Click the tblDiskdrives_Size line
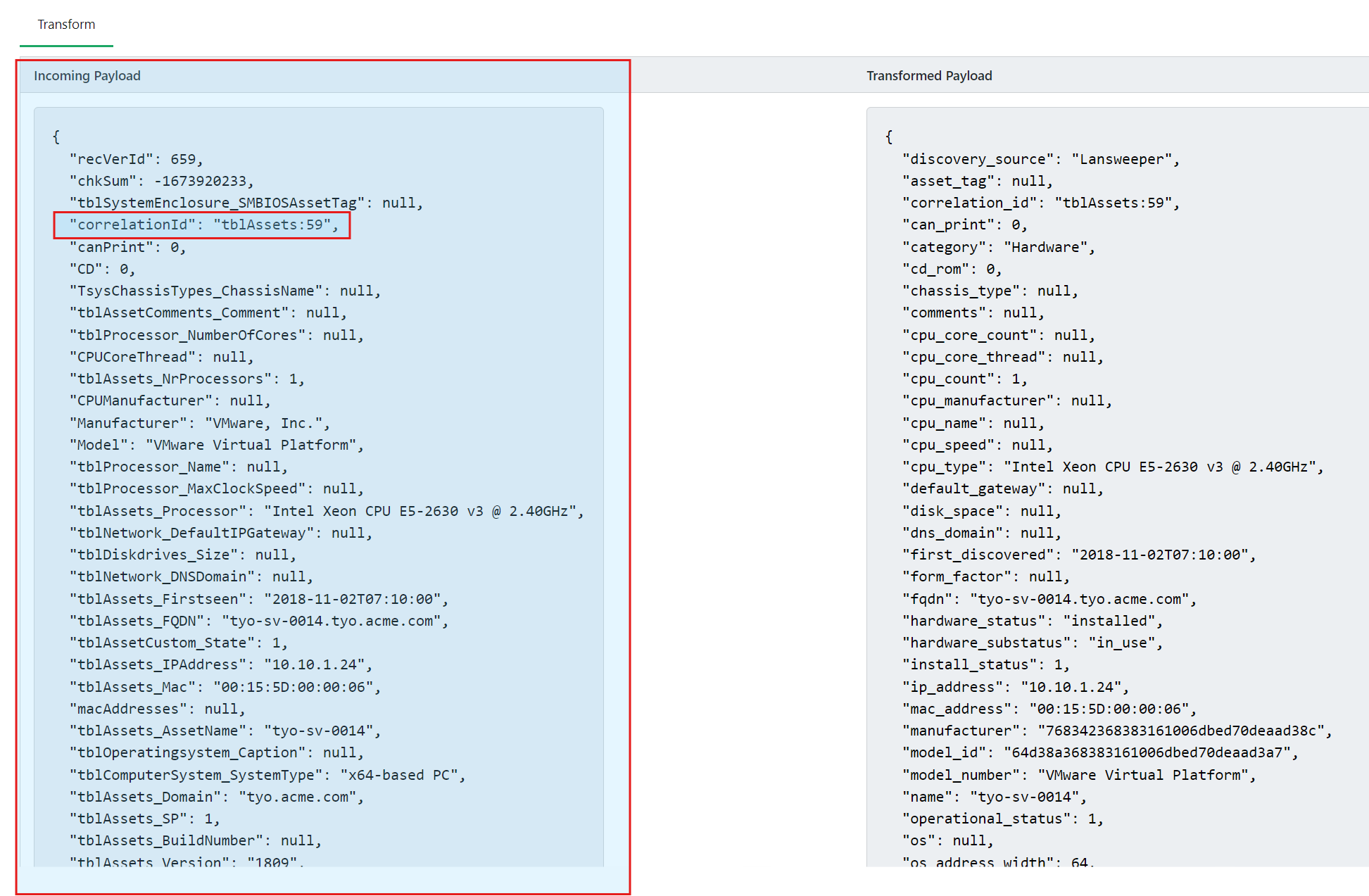This screenshot has height=896, width=1369. [x=183, y=555]
